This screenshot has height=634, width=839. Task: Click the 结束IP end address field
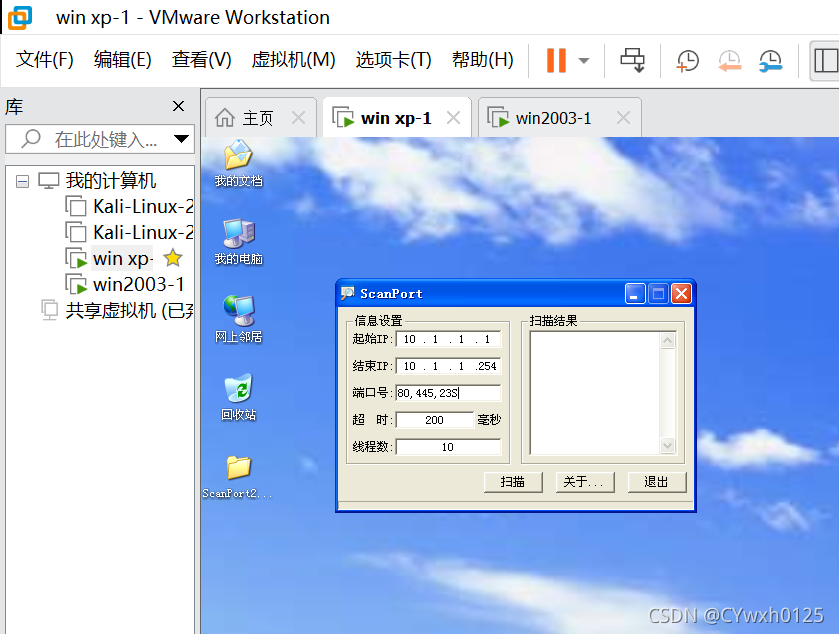coord(448,366)
